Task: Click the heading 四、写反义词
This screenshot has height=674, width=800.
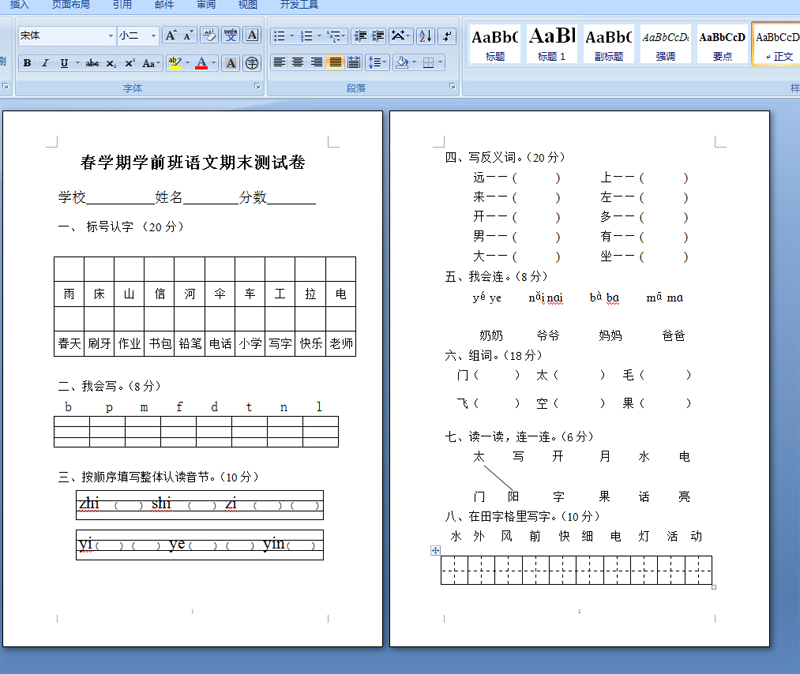Action: pyautogui.click(x=505, y=158)
